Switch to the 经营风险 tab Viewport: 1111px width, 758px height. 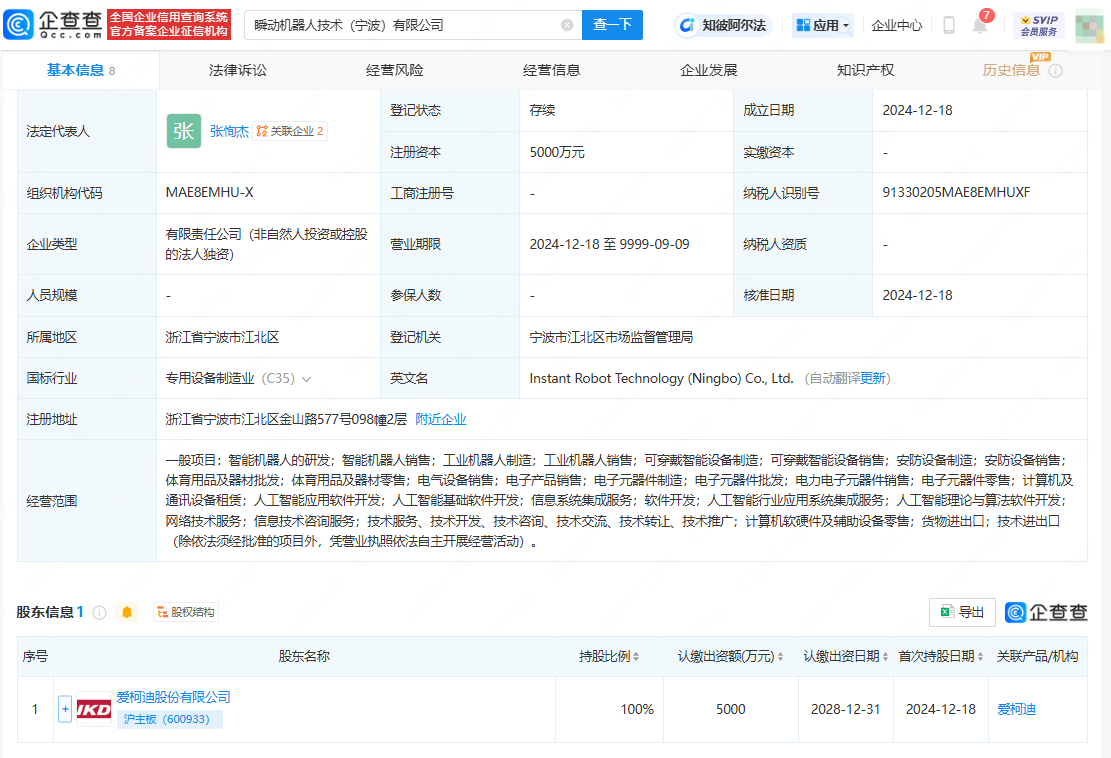click(395, 70)
